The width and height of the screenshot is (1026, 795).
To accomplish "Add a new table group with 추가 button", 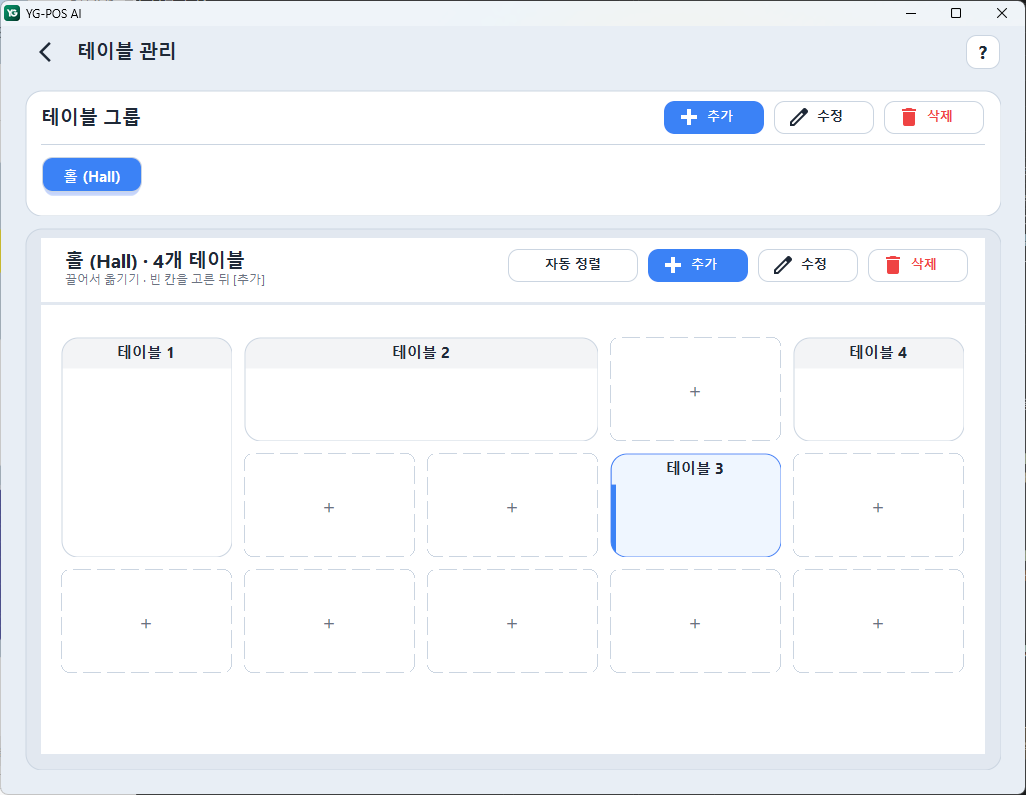I will click(x=713, y=117).
